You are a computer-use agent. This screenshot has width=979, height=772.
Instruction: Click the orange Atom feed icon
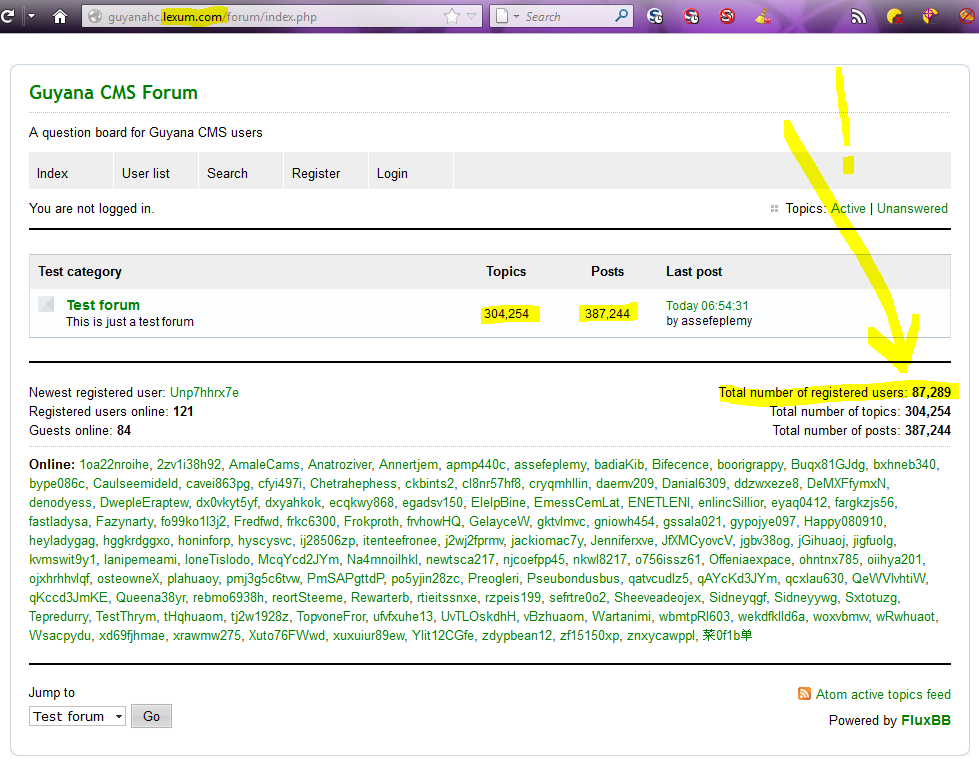804,694
